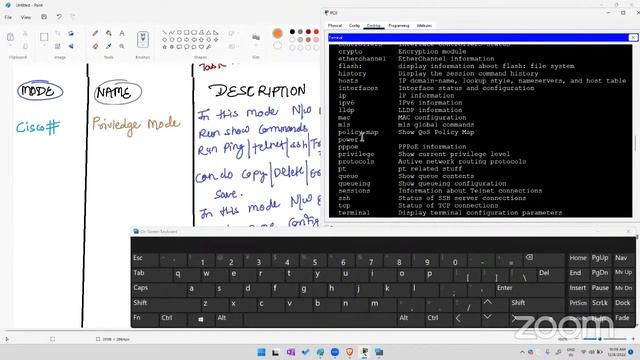The height and width of the screenshot is (360, 640).
Task: Choose the triangle shape in Shapes gallery
Action: click(209, 33)
